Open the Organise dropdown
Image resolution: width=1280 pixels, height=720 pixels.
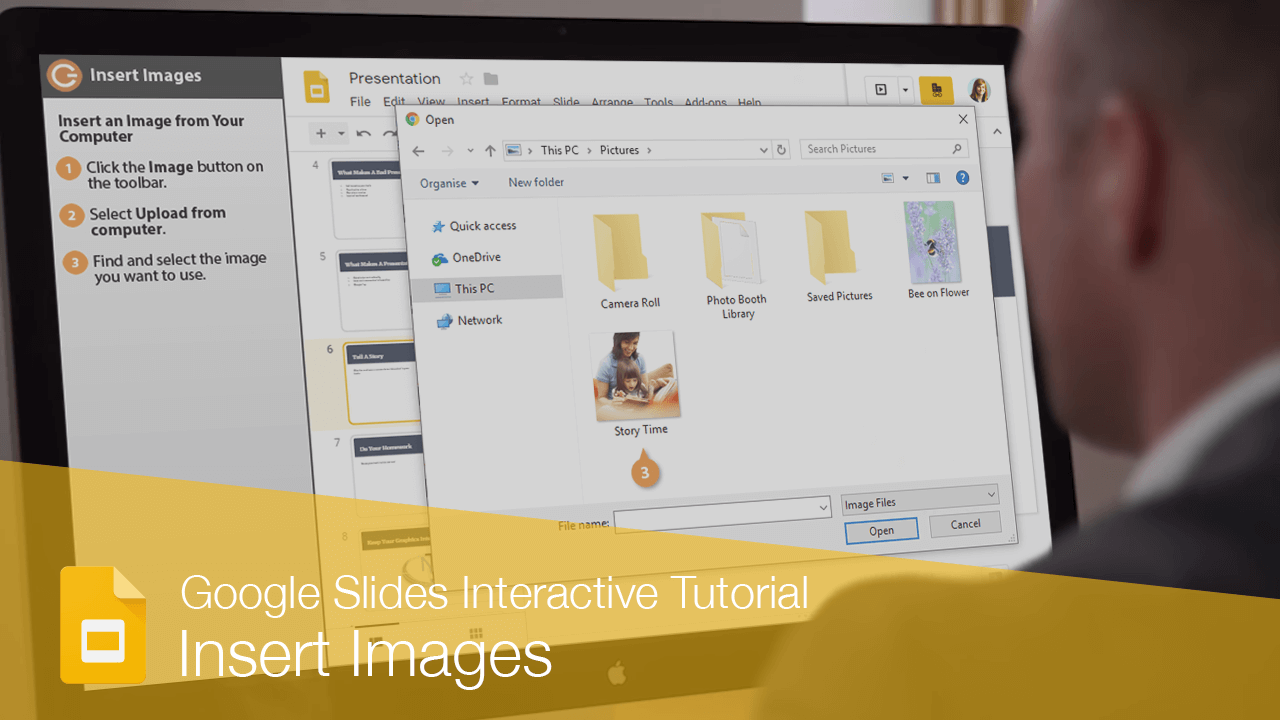tap(448, 183)
